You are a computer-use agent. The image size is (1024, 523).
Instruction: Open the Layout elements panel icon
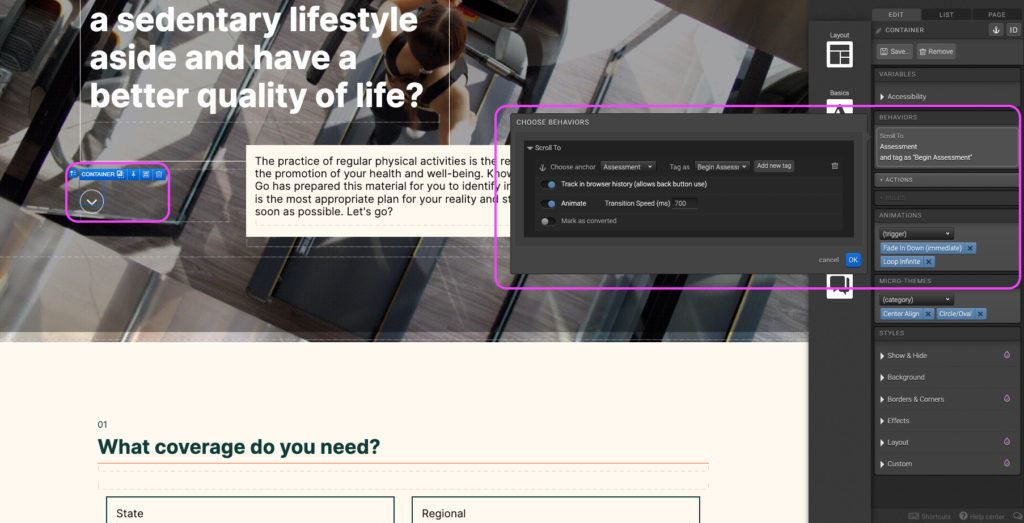839,54
